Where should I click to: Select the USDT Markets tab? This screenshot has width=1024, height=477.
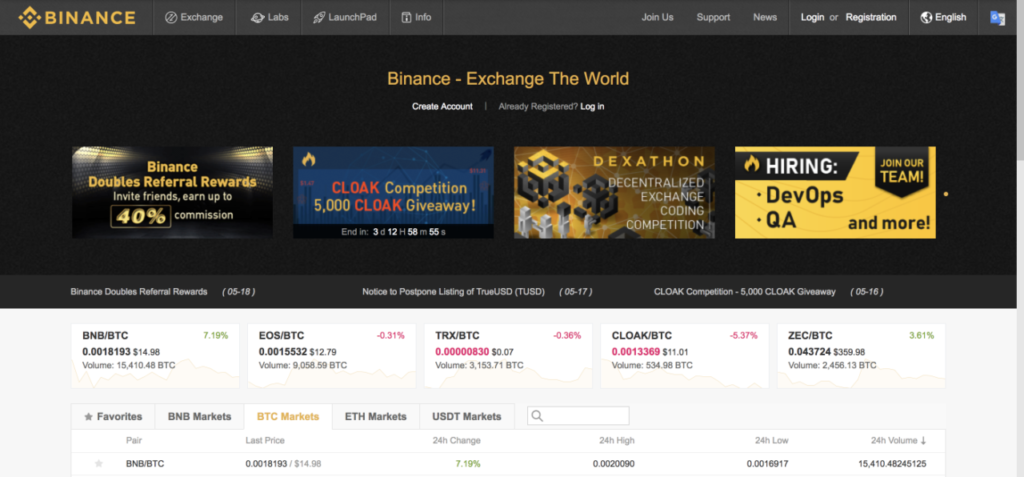click(x=466, y=416)
